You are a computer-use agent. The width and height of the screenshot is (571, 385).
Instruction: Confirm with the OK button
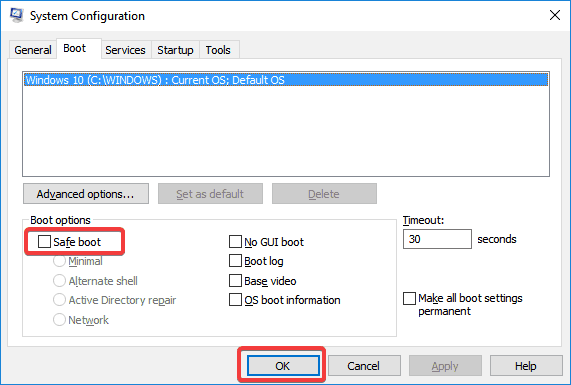pos(283,366)
